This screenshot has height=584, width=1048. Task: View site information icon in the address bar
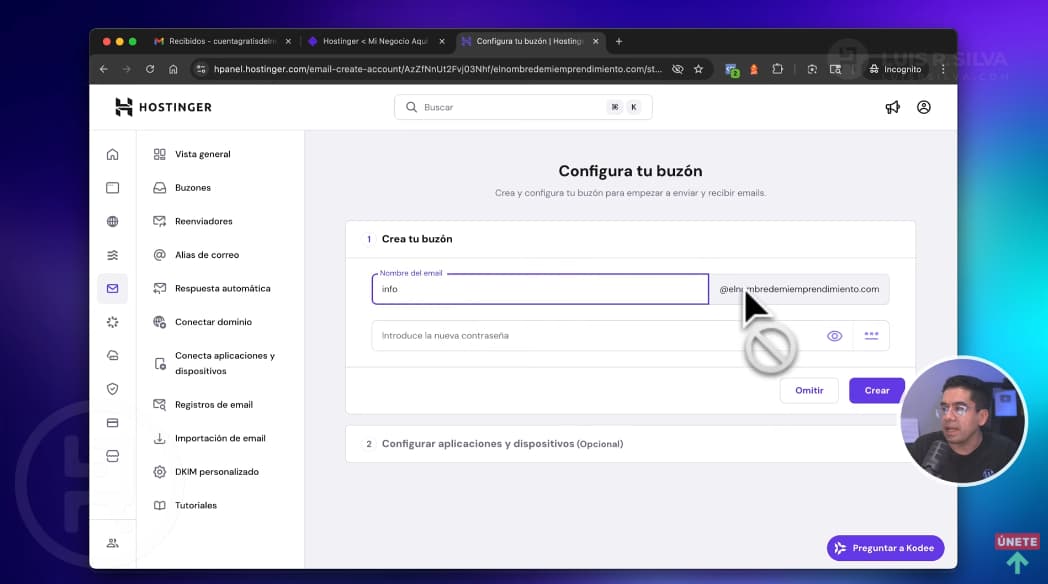click(201, 69)
